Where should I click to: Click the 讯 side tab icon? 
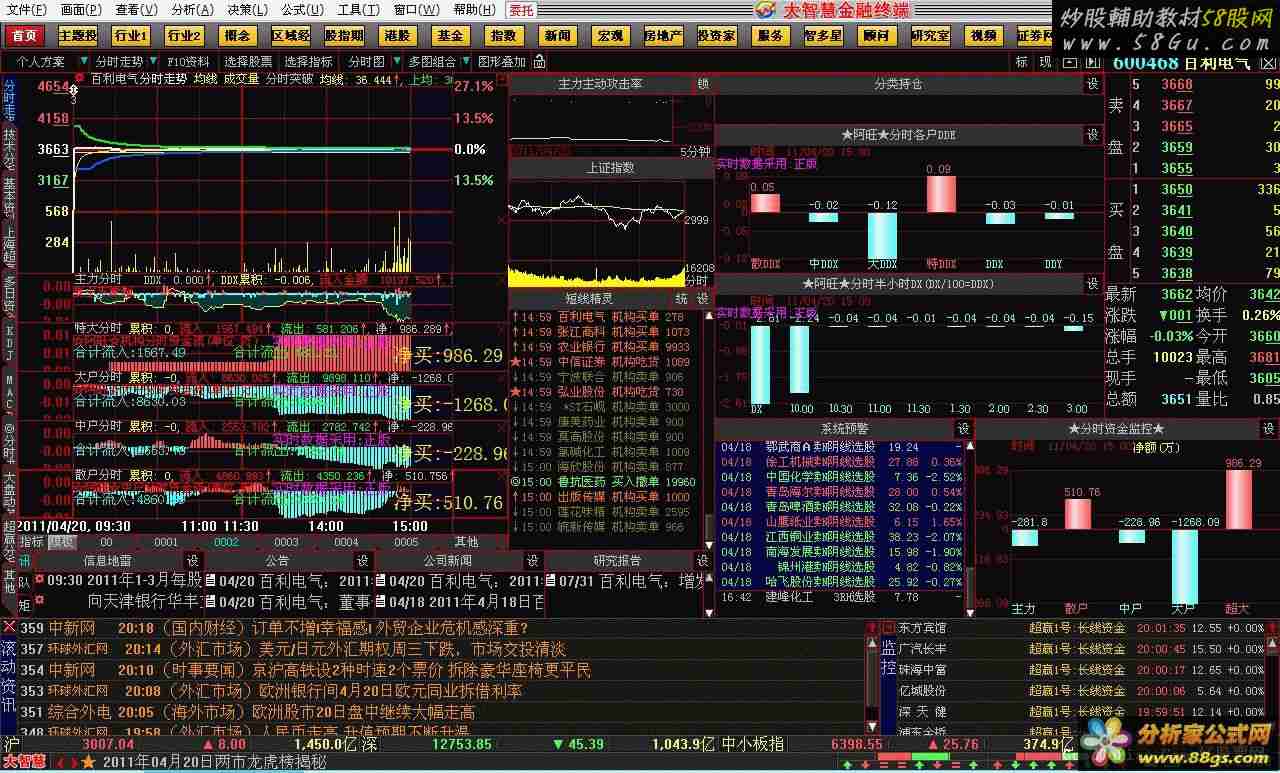[24, 561]
